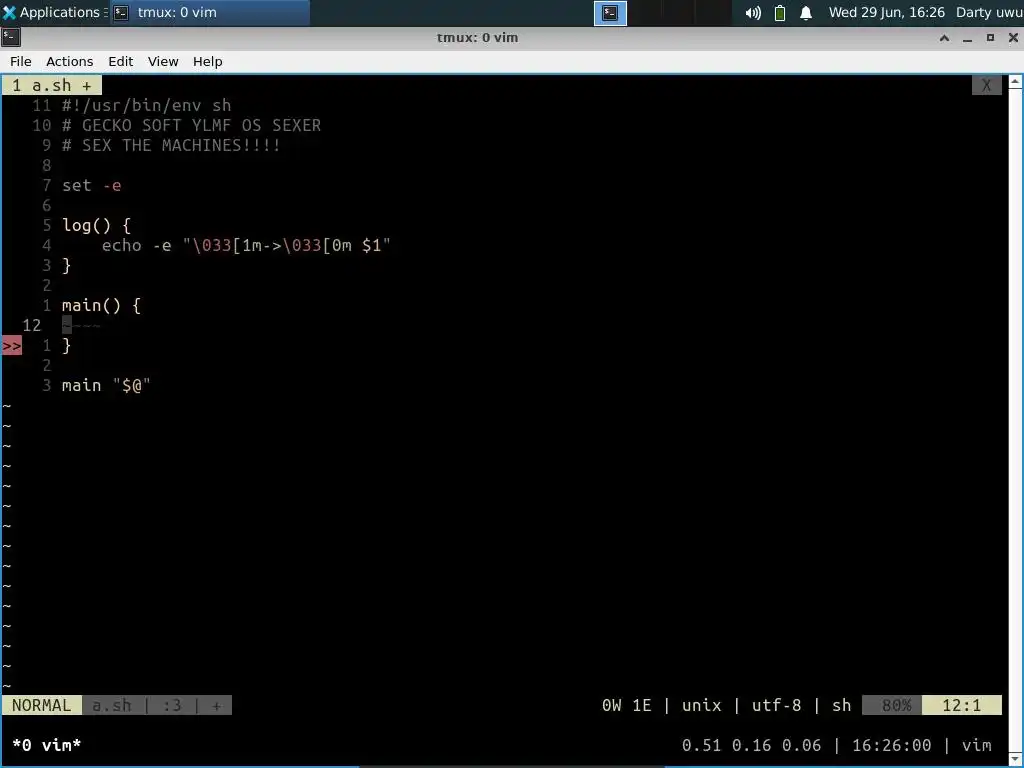This screenshot has width=1024, height=768.
Task: Click the scrollbar up arrow
Action: [x=1015, y=82]
